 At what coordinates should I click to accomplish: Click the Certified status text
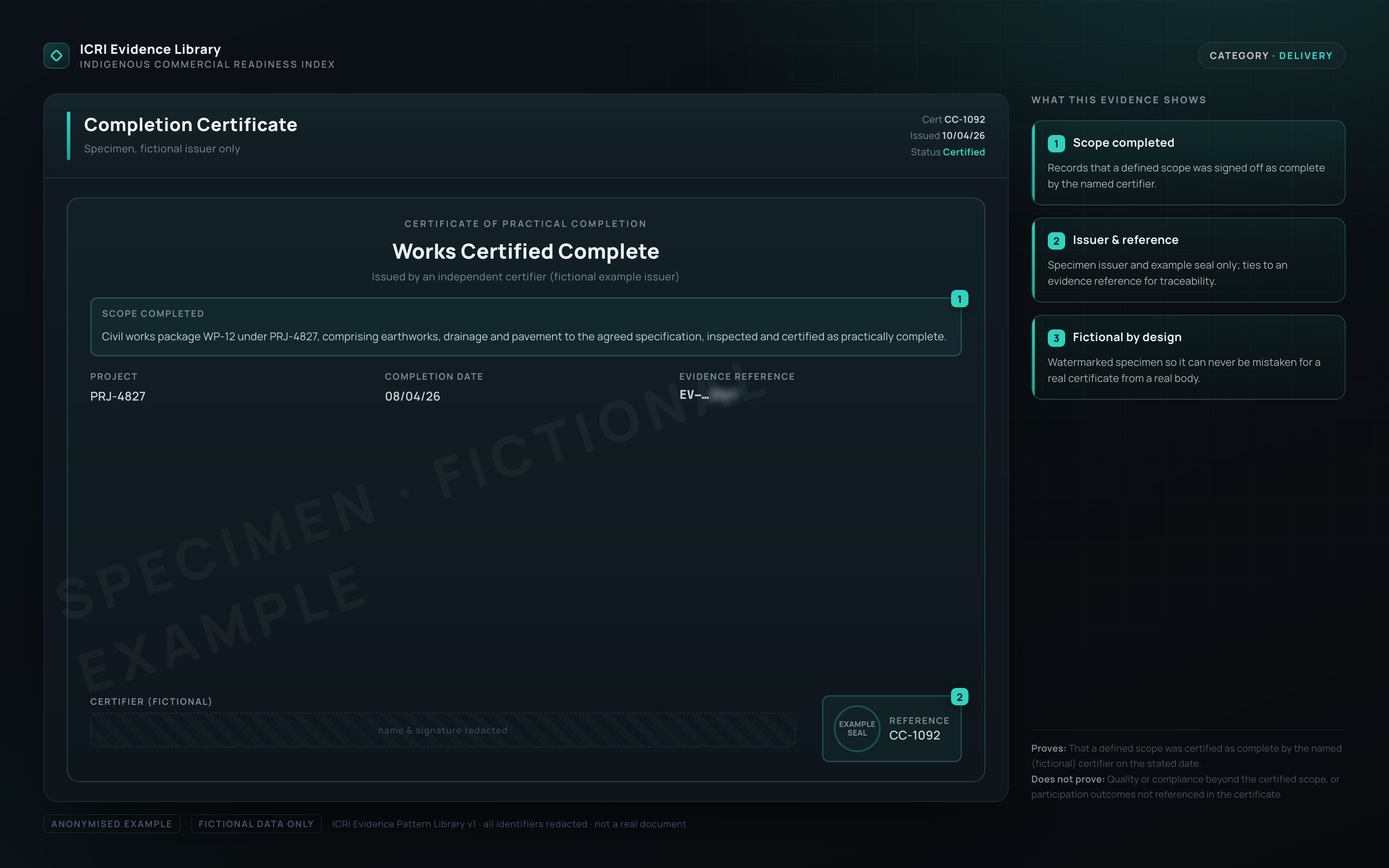[x=964, y=152]
